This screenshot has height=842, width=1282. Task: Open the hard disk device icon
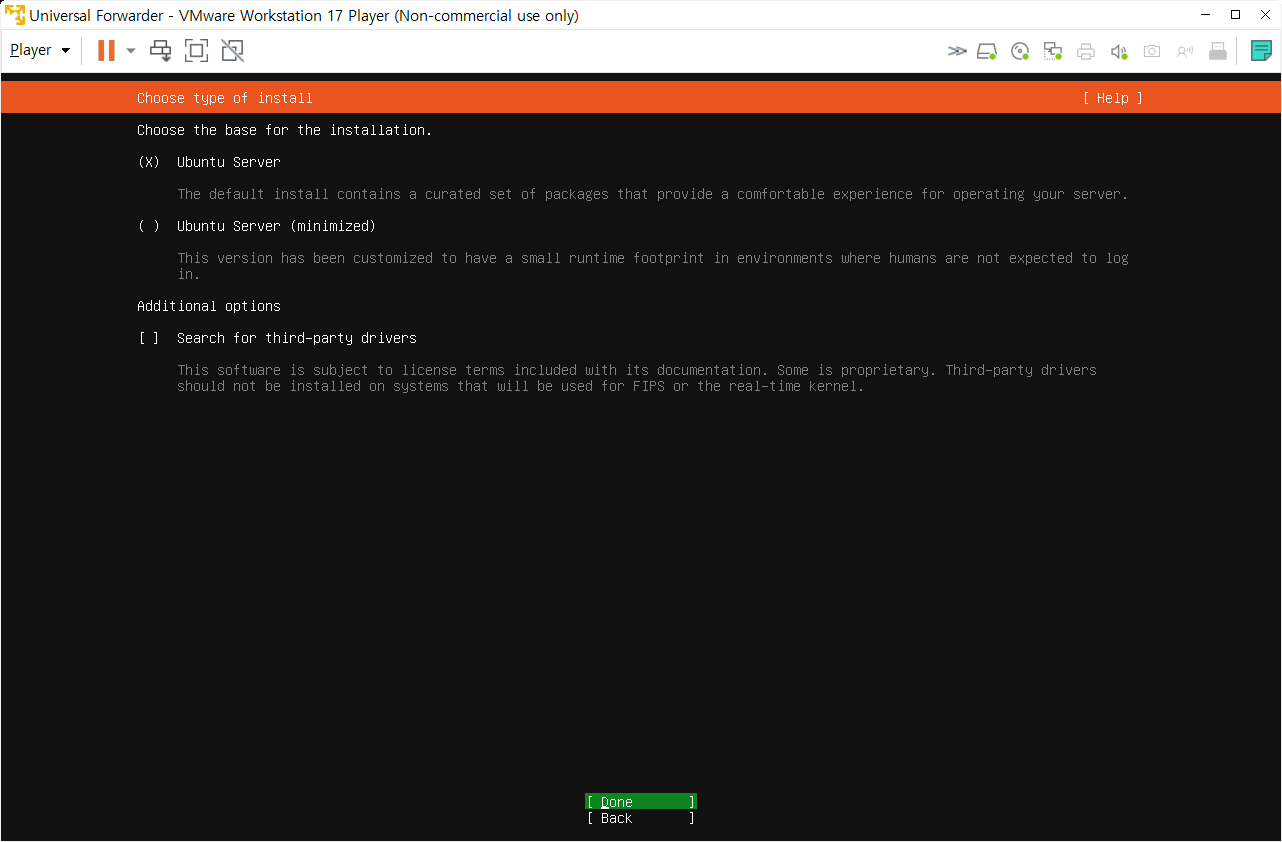pyautogui.click(x=987, y=51)
